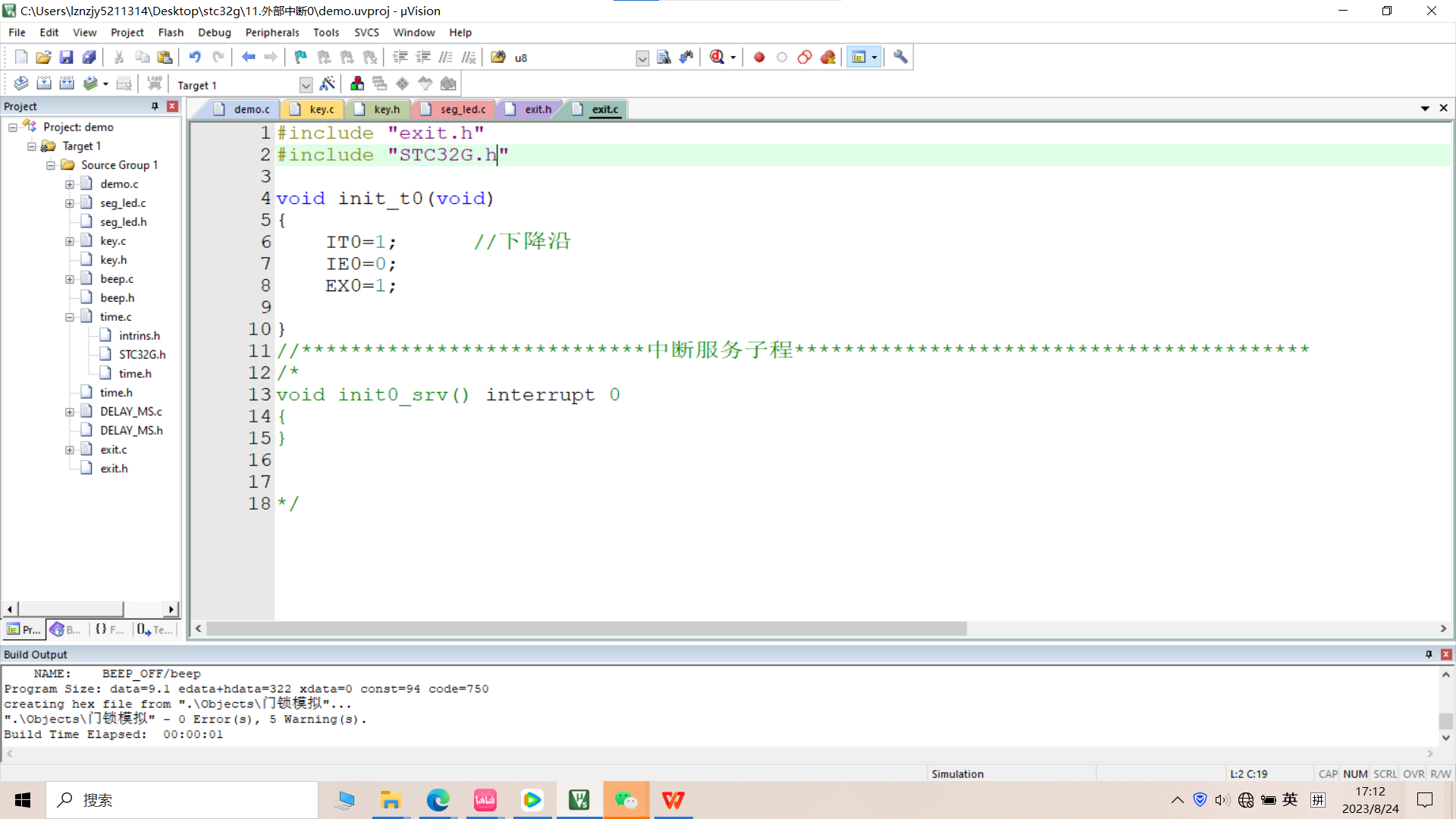Image resolution: width=1456 pixels, height=819 pixels.
Task: Navigate backwards with the blue arrow
Action: 248,57
